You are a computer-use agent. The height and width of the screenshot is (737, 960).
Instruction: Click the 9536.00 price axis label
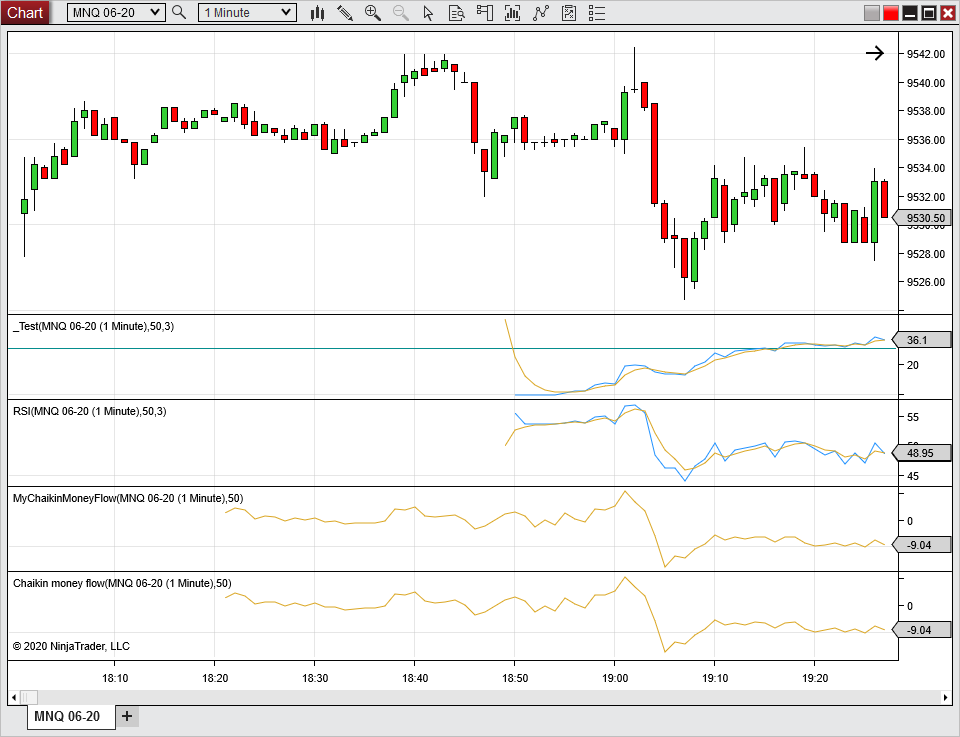coord(926,140)
